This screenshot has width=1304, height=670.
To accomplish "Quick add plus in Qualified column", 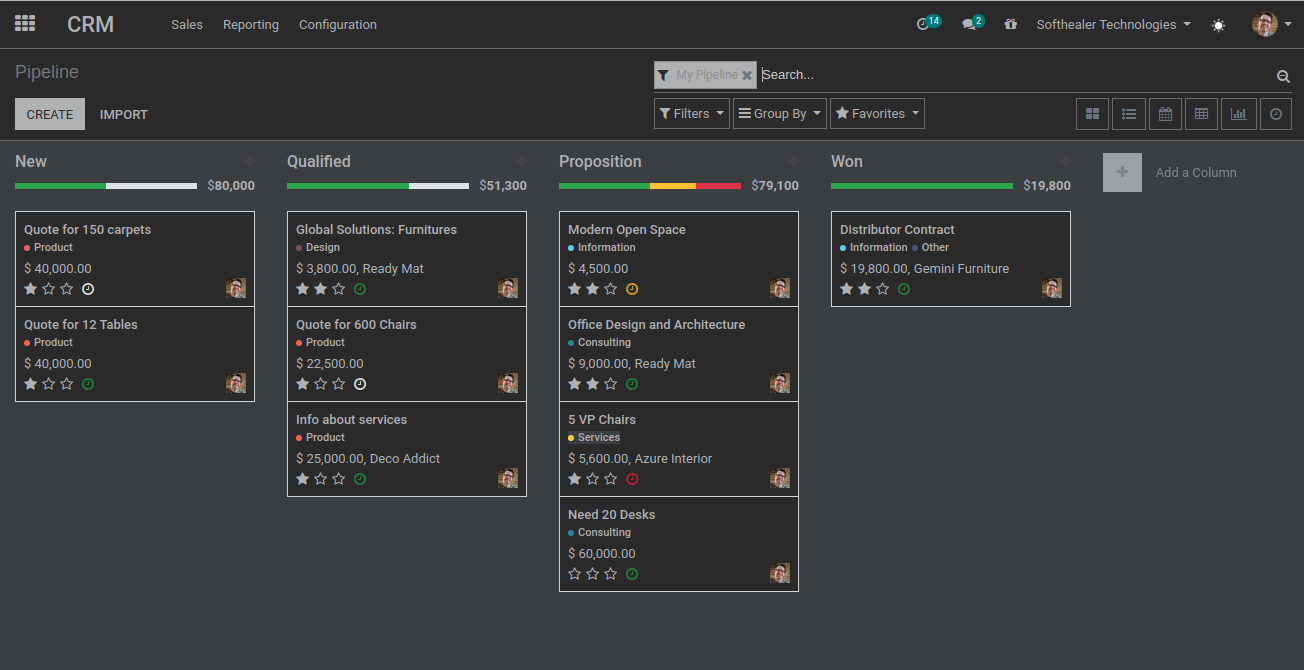I will 521,161.
